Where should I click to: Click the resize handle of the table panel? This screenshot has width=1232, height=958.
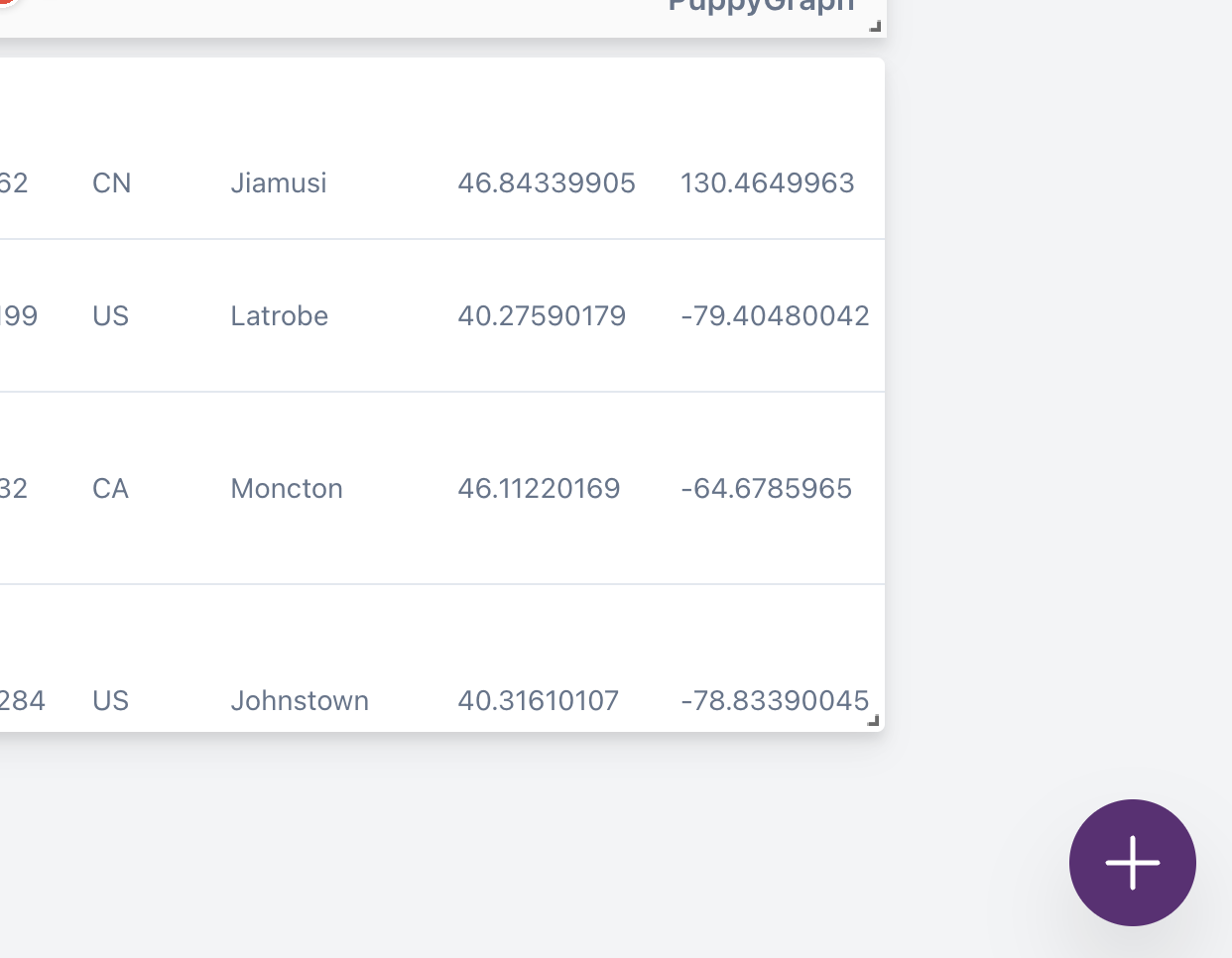pyautogui.click(x=874, y=721)
